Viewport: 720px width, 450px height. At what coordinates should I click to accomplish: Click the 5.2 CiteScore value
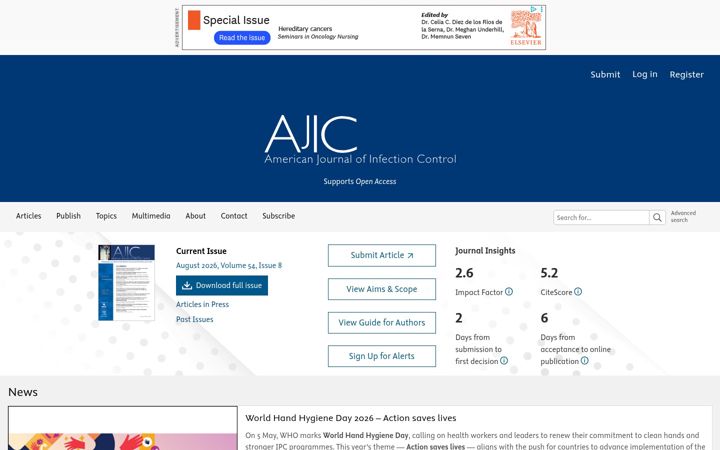point(549,273)
